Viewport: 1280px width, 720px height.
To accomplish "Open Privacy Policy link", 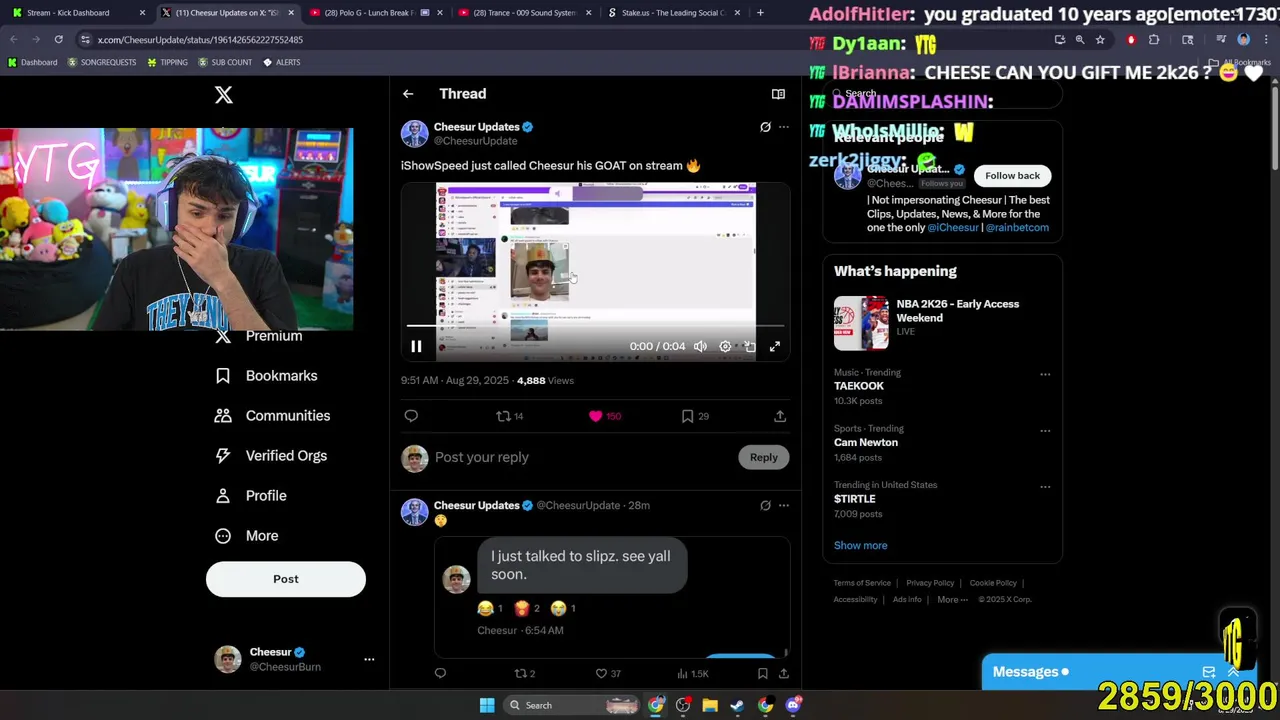I will pos(930,583).
